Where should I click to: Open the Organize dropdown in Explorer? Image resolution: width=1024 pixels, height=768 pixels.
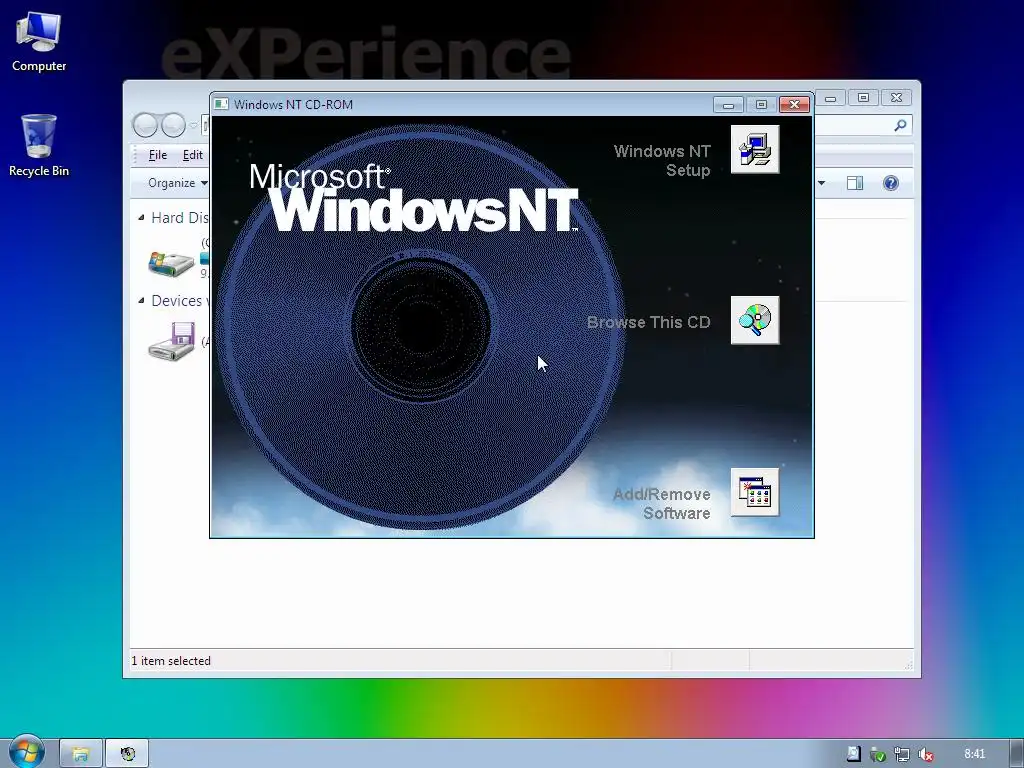(x=177, y=183)
